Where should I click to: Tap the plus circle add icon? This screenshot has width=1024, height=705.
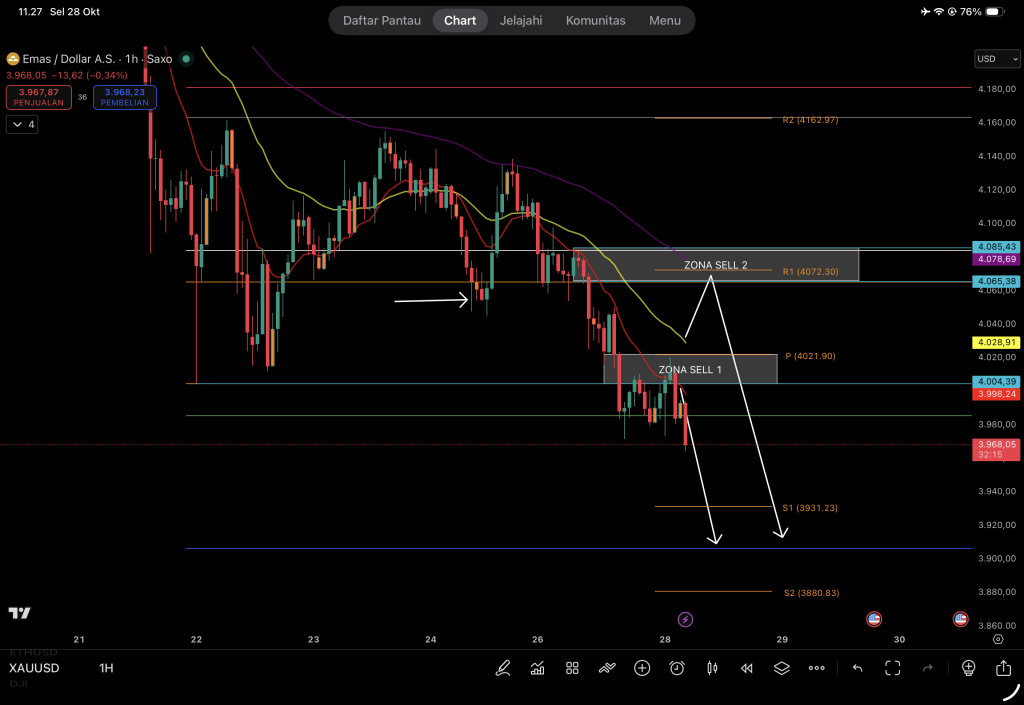coord(642,668)
